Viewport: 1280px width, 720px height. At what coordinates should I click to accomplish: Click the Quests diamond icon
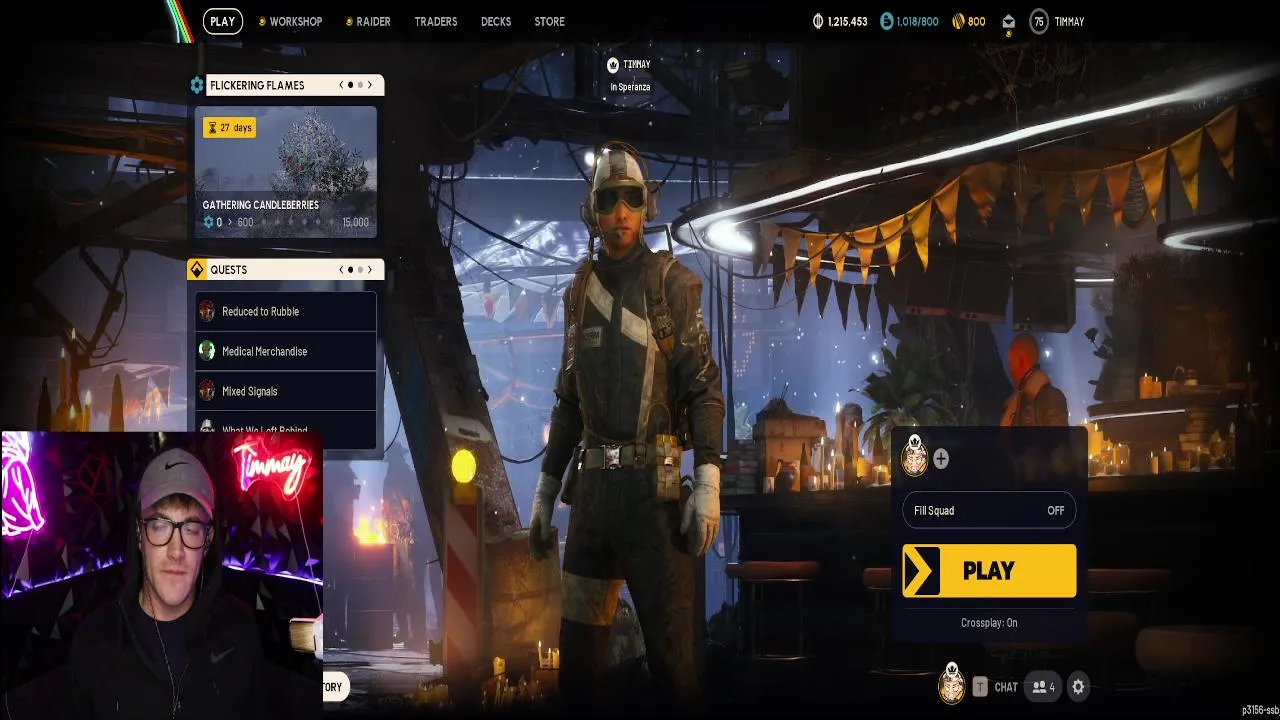[197, 270]
